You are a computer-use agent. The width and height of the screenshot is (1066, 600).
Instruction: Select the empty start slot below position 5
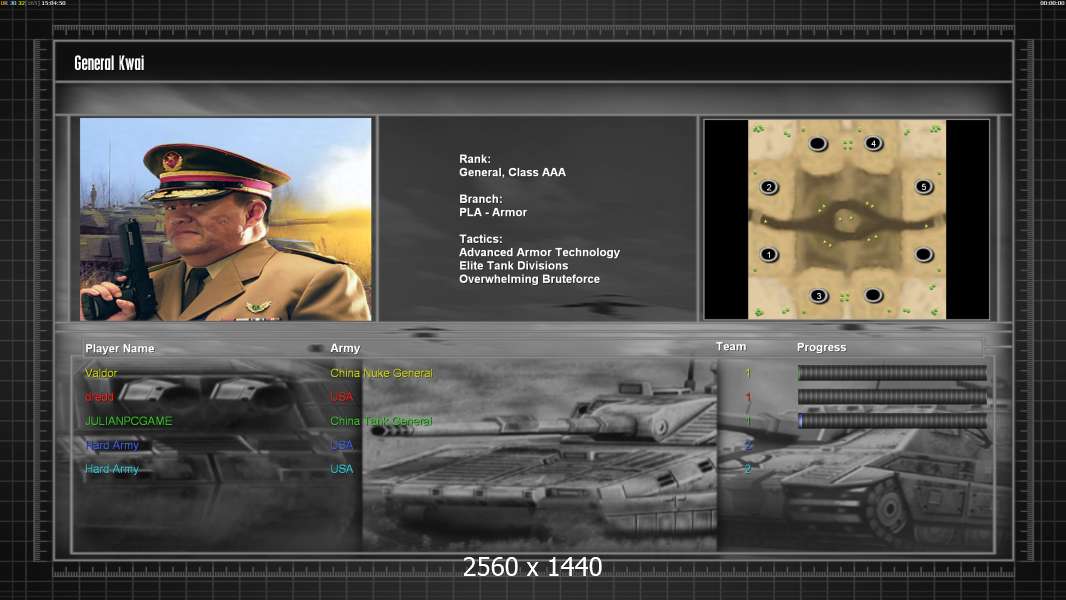click(923, 255)
